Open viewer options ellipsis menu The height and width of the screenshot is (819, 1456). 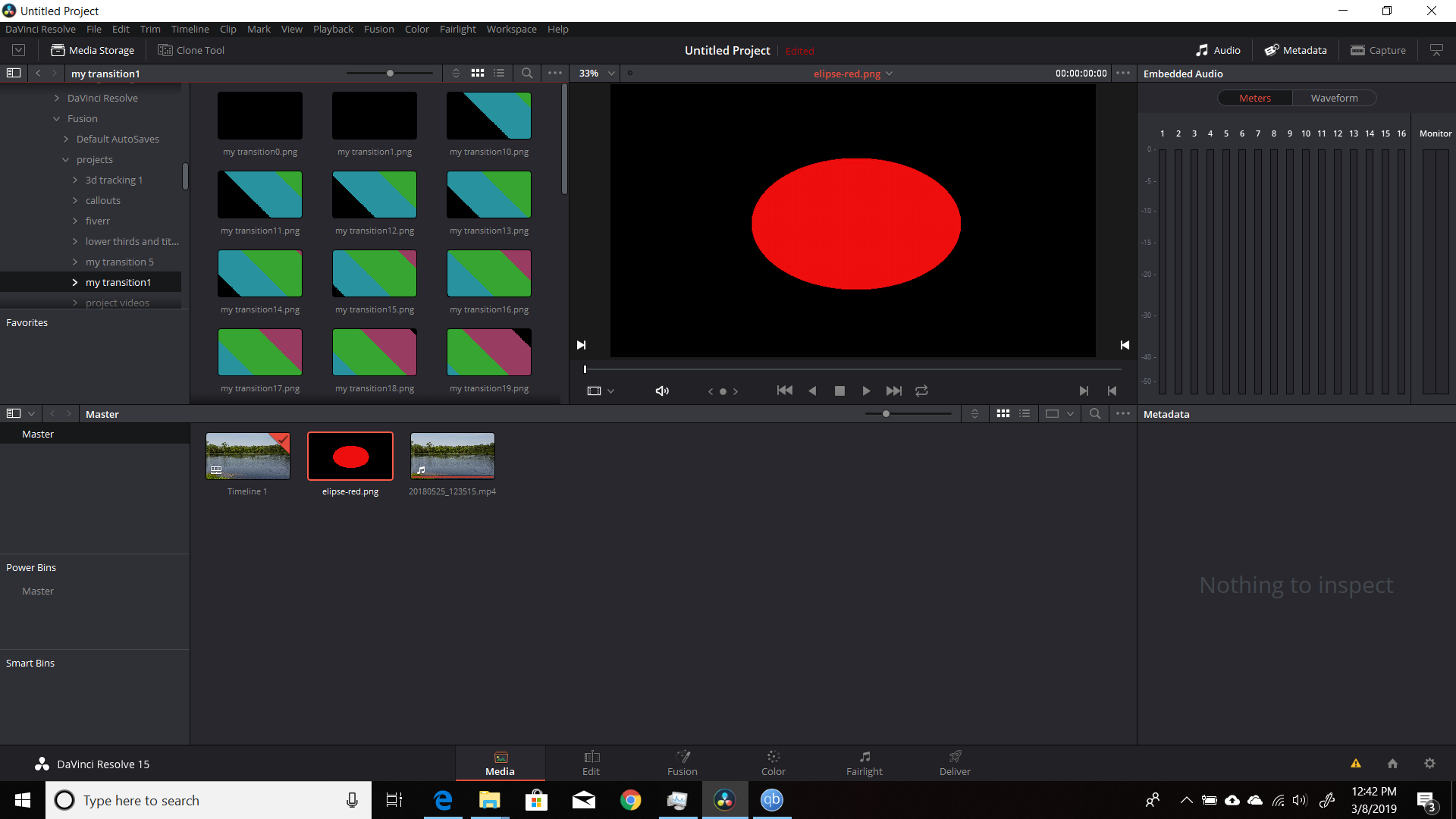pyautogui.click(x=1123, y=74)
